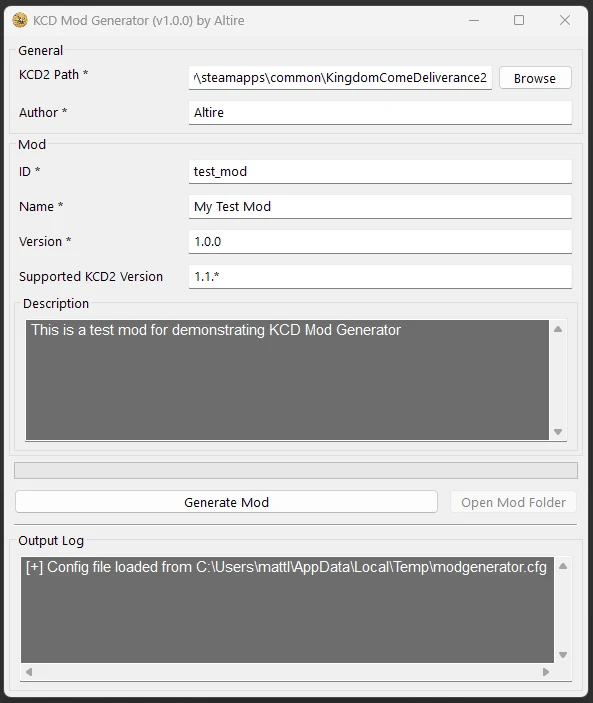Maximize the KCD Mod Generator window
Image resolution: width=593 pixels, height=703 pixels.
pyautogui.click(x=519, y=20)
